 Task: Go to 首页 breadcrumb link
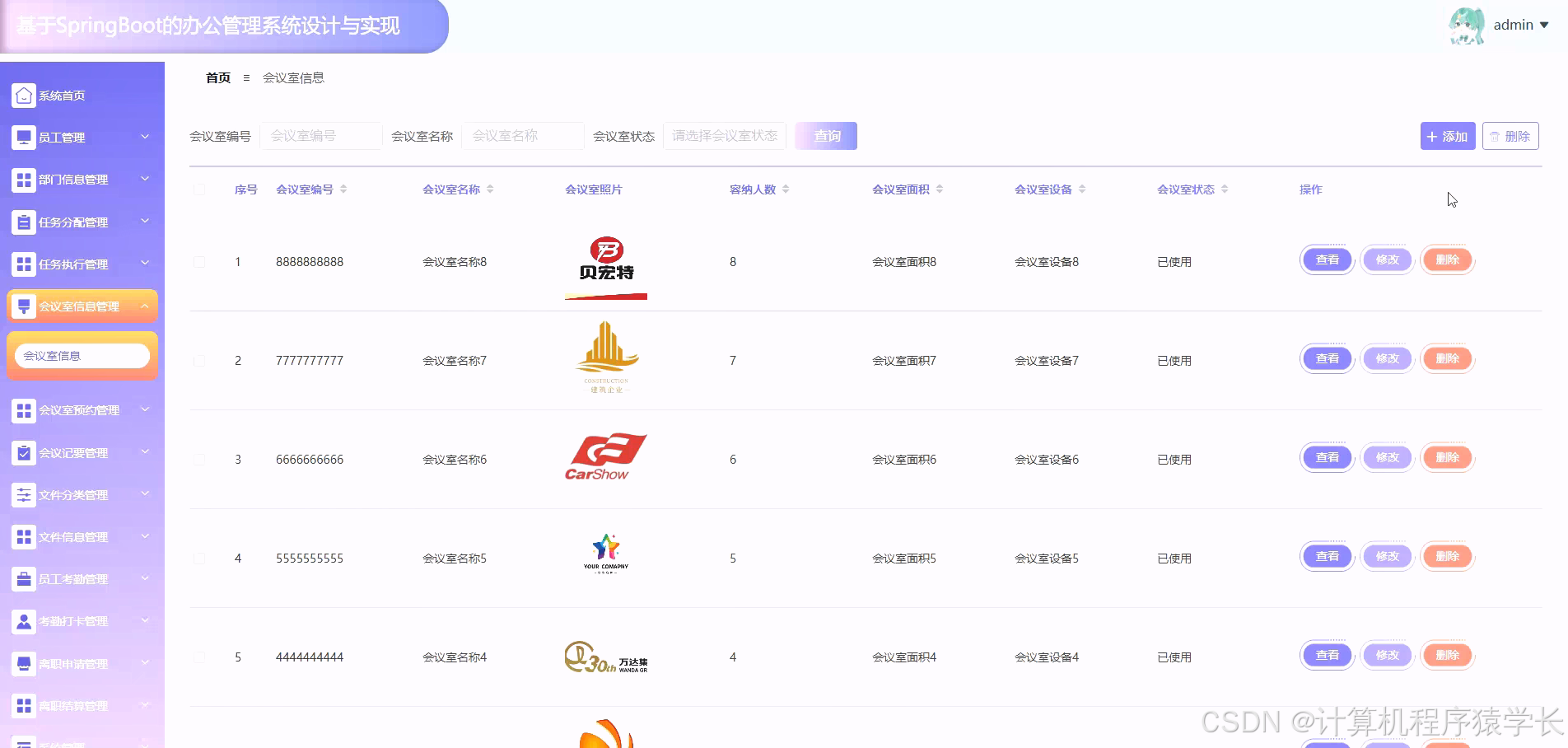(x=218, y=77)
